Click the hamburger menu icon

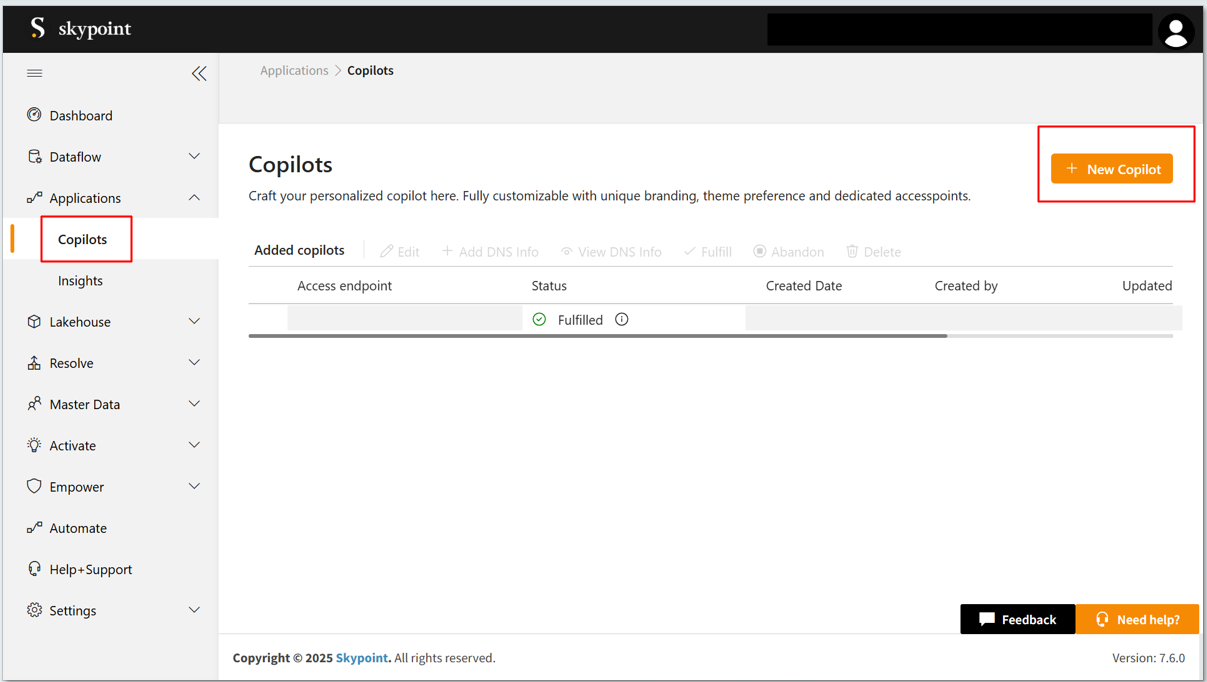pyautogui.click(x=35, y=74)
